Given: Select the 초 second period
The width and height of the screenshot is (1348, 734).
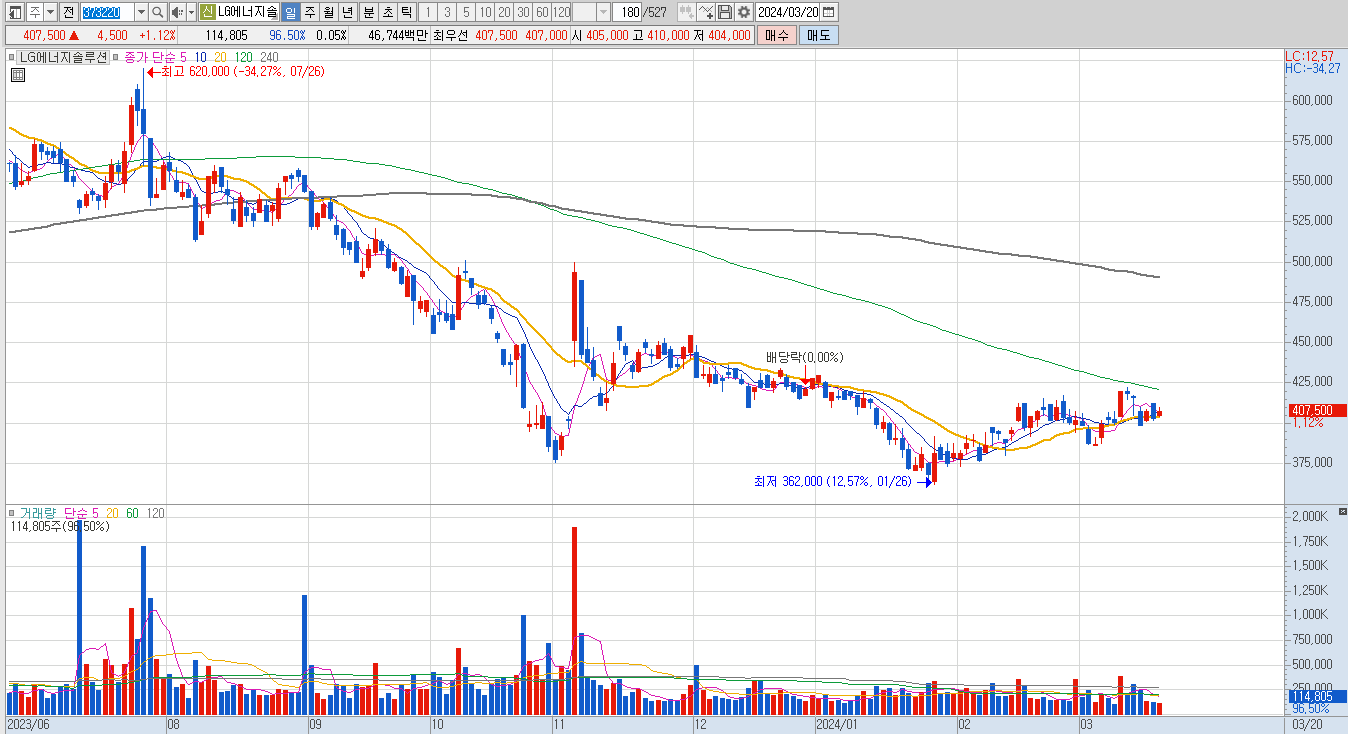Looking at the screenshot, I should pyautogui.click(x=386, y=12).
